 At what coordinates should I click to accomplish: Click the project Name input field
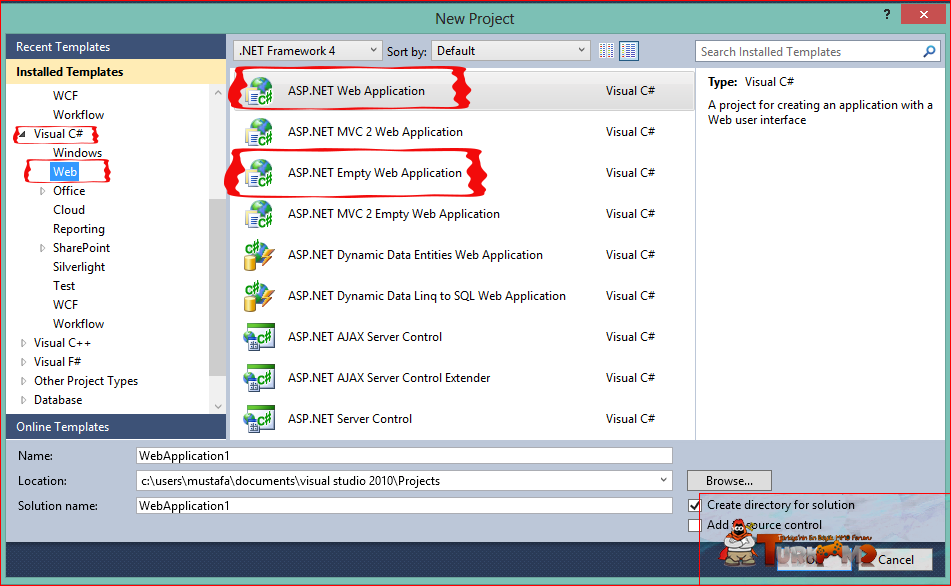404,456
